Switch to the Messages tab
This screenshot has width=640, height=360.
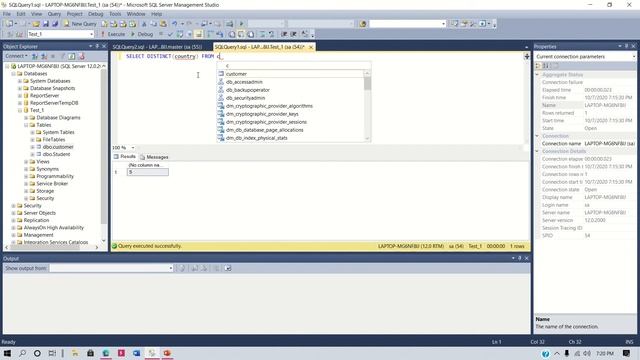154,157
